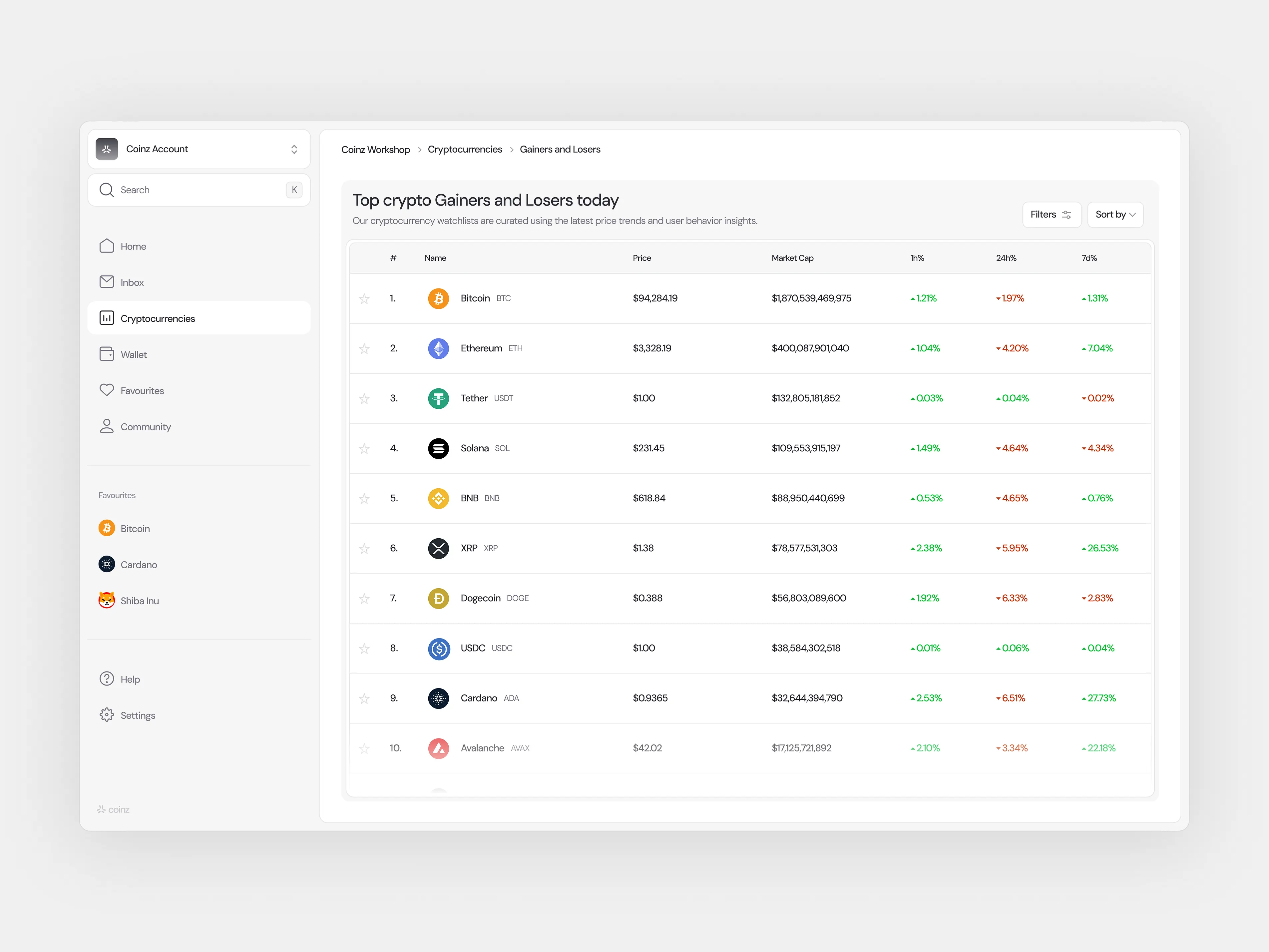The width and height of the screenshot is (1269, 952).
Task: Click the 24h% column header
Action: tap(1006, 258)
